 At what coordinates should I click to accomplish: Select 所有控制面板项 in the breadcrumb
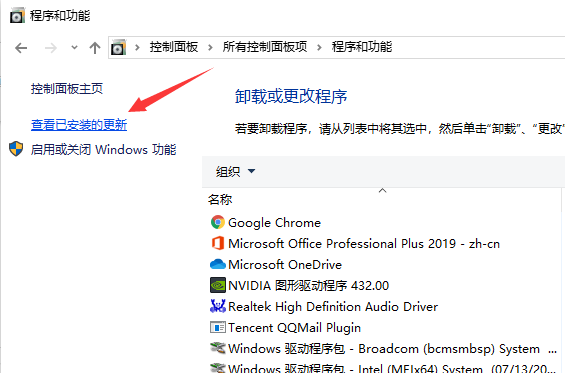tap(265, 47)
